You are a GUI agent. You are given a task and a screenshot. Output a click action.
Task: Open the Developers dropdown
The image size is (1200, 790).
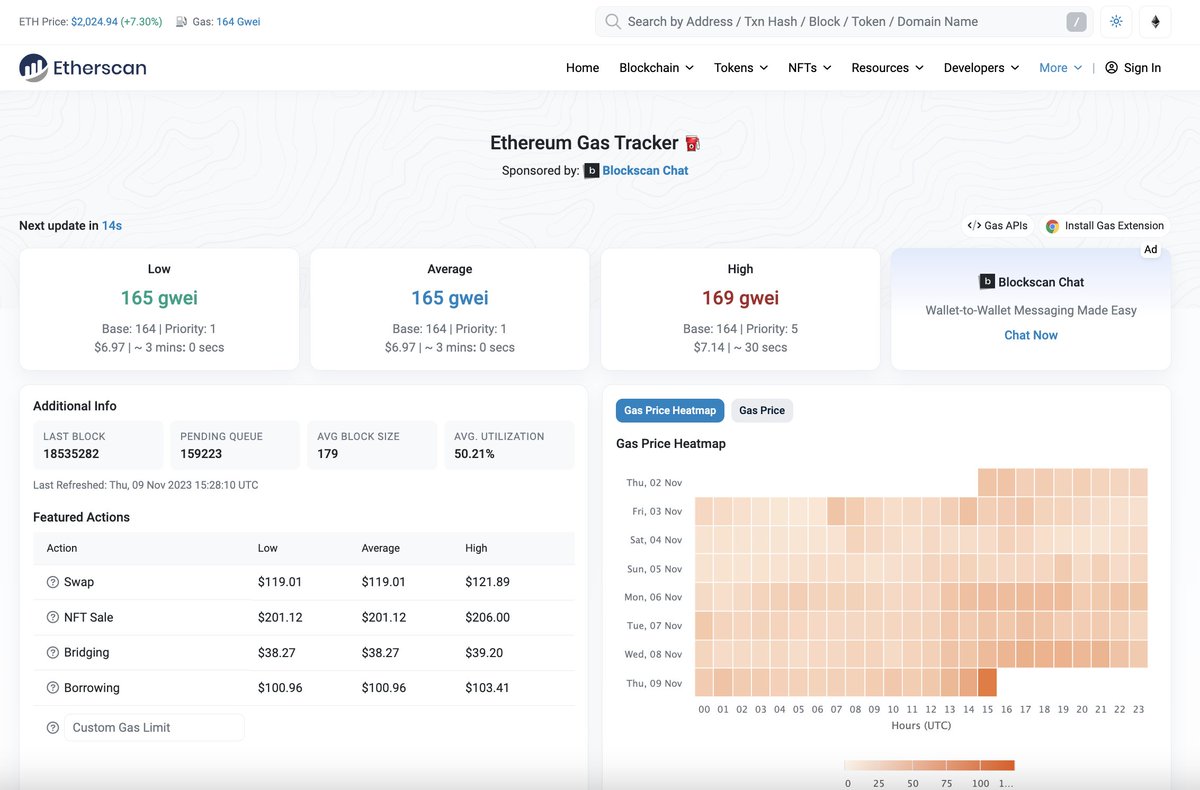point(981,68)
